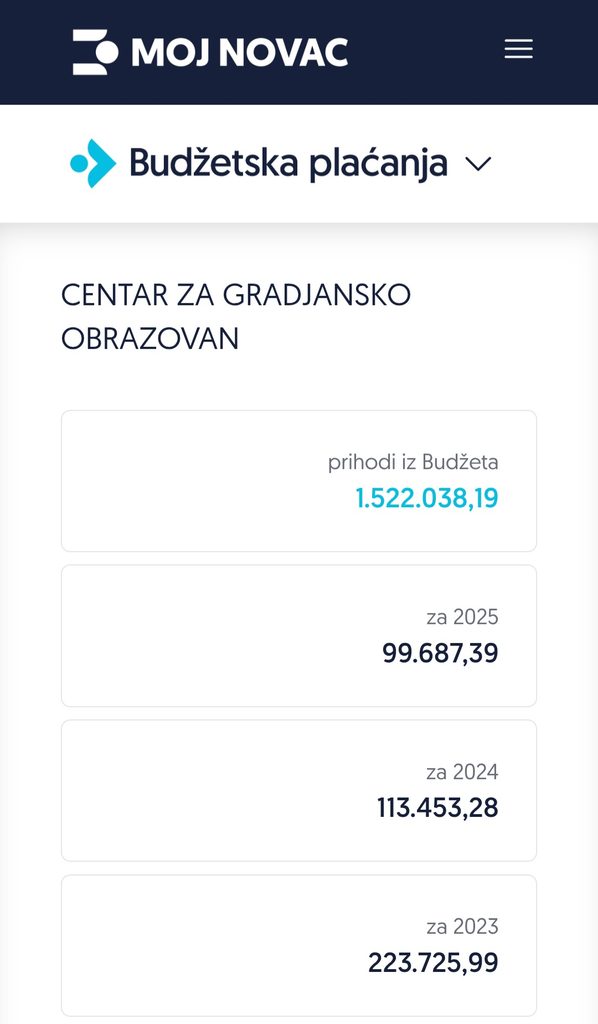Image resolution: width=598 pixels, height=1024 pixels.
Task: Select the teal total 1.522.038,19
Action: click(426, 498)
